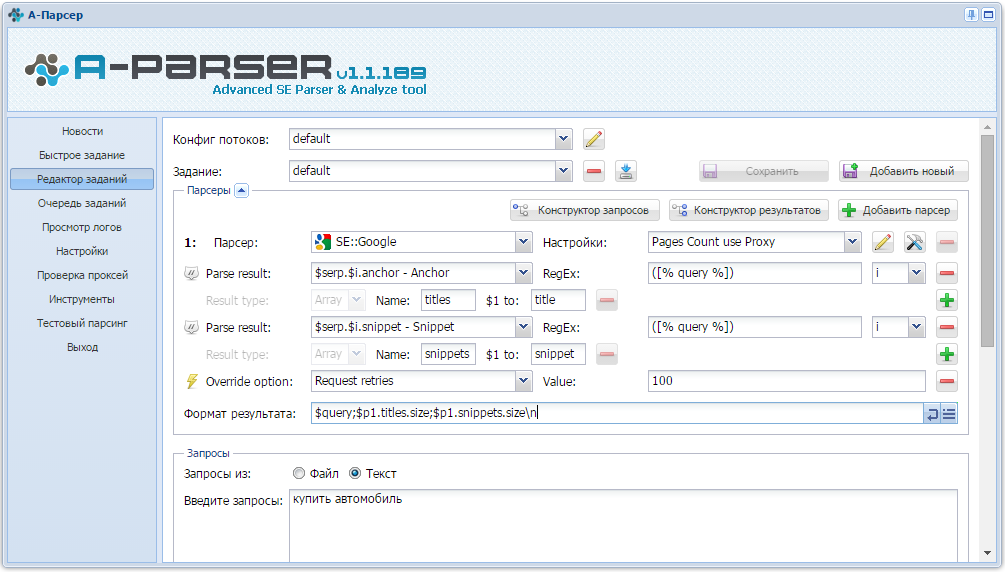
Task: Pin the A-Парсер window panel
Action: (x=971, y=15)
